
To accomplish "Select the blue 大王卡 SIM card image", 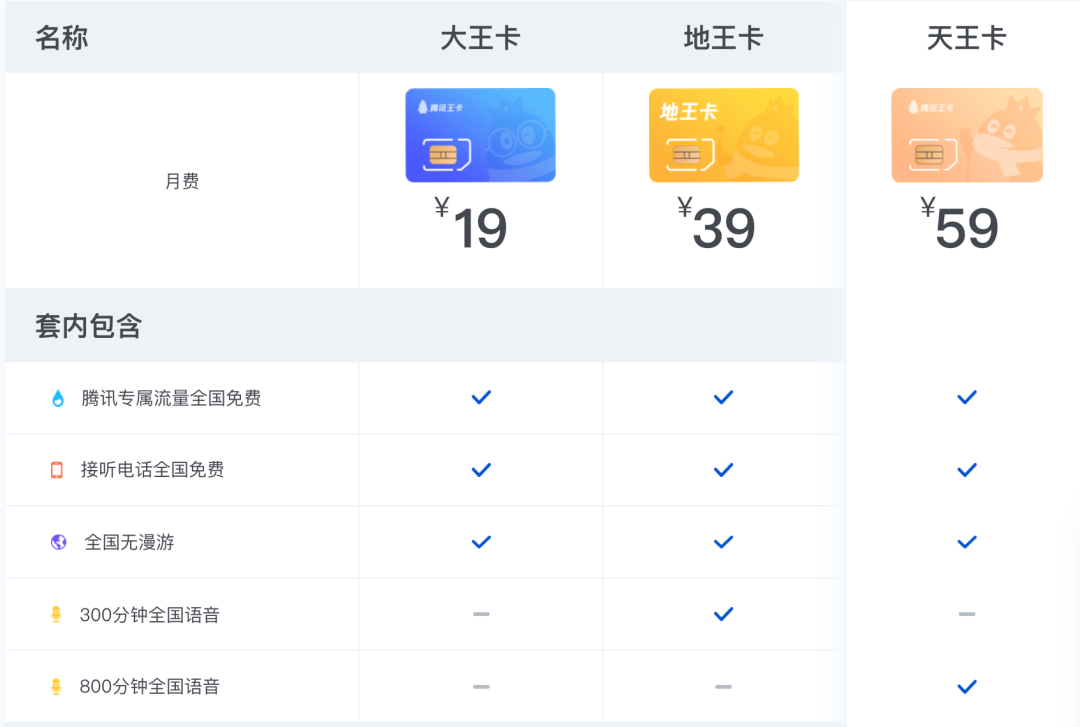I will click(480, 135).
